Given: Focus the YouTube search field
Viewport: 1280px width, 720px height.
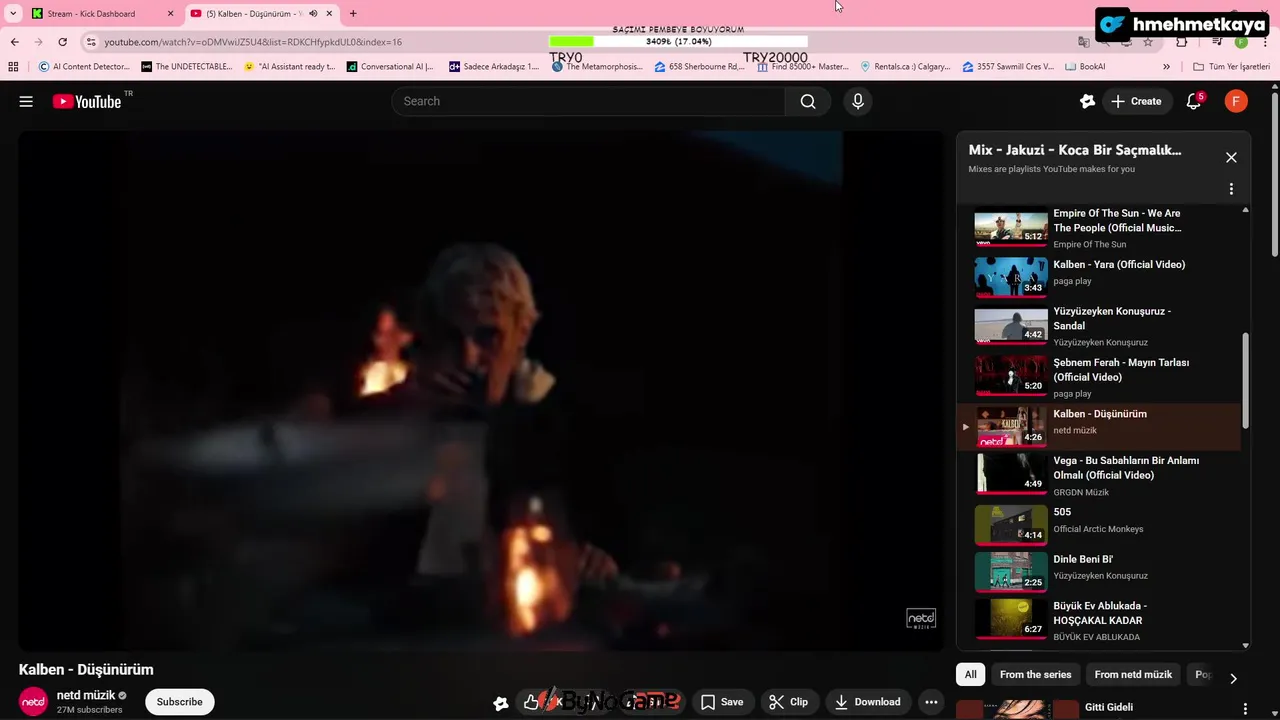Looking at the screenshot, I should pyautogui.click(x=588, y=101).
